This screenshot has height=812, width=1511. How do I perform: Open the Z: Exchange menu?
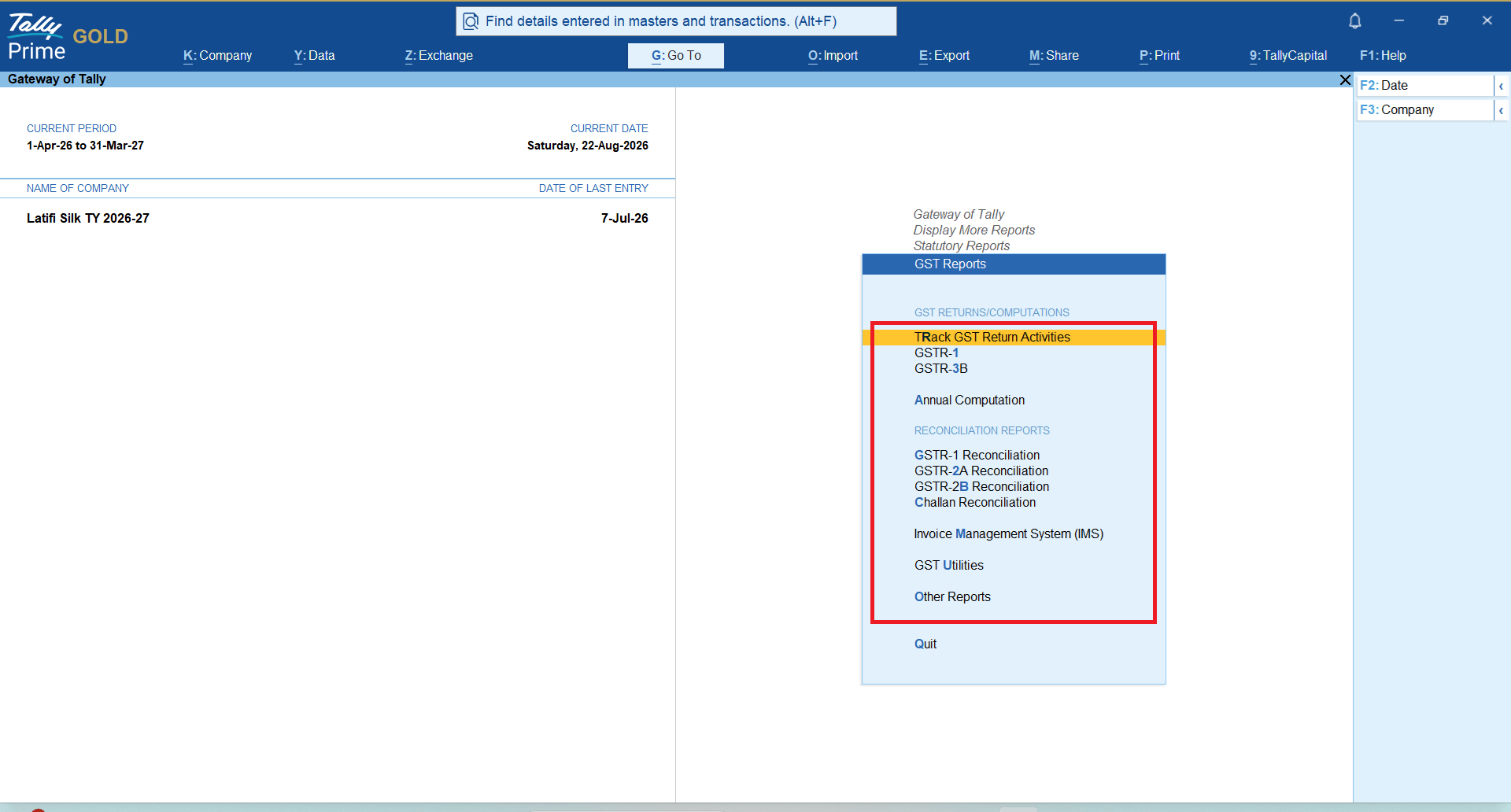tap(438, 56)
